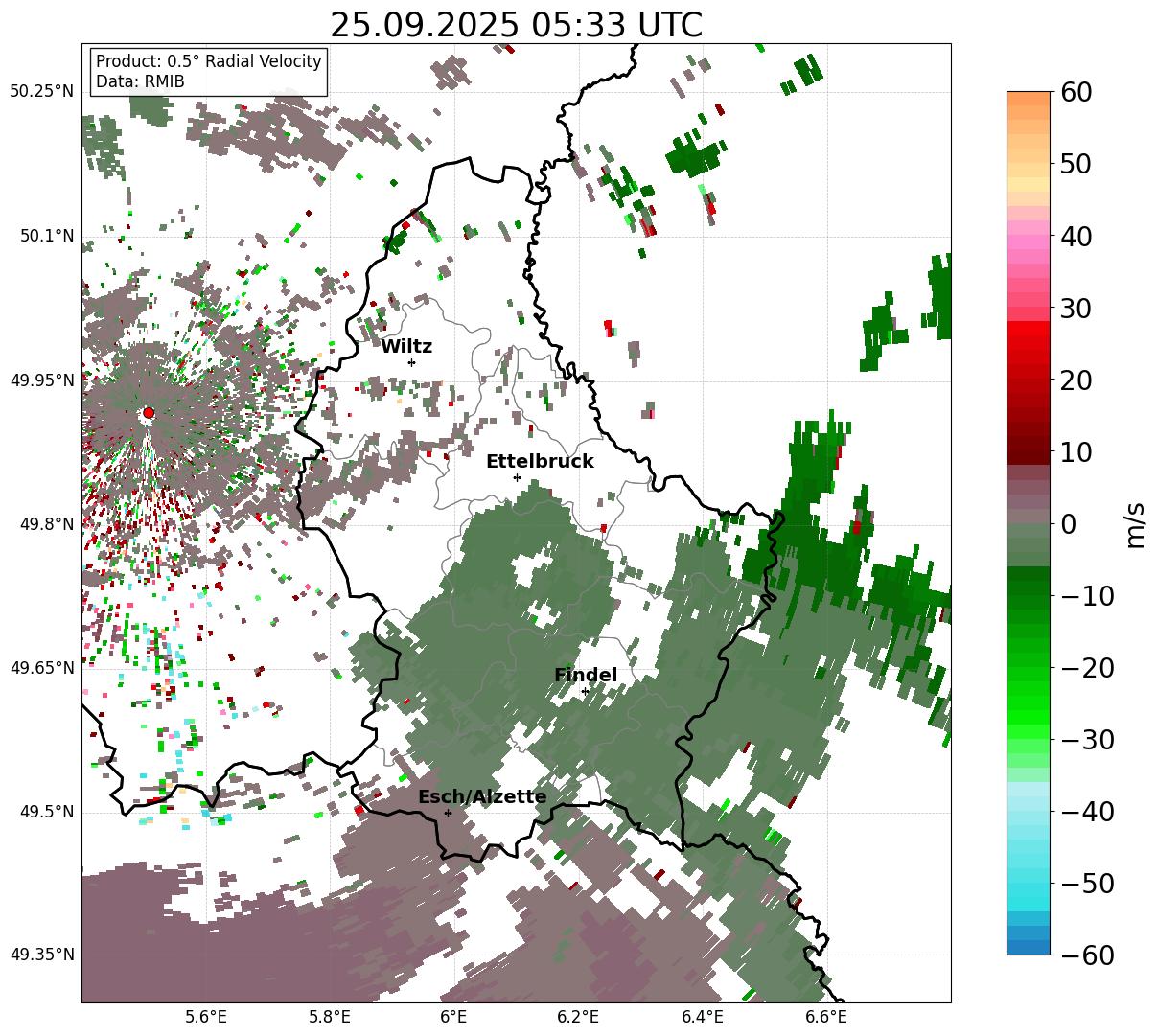This screenshot has width=1157, height=1036.
Task: Click the colorbar 0 tick label
Action: click(1067, 523)
